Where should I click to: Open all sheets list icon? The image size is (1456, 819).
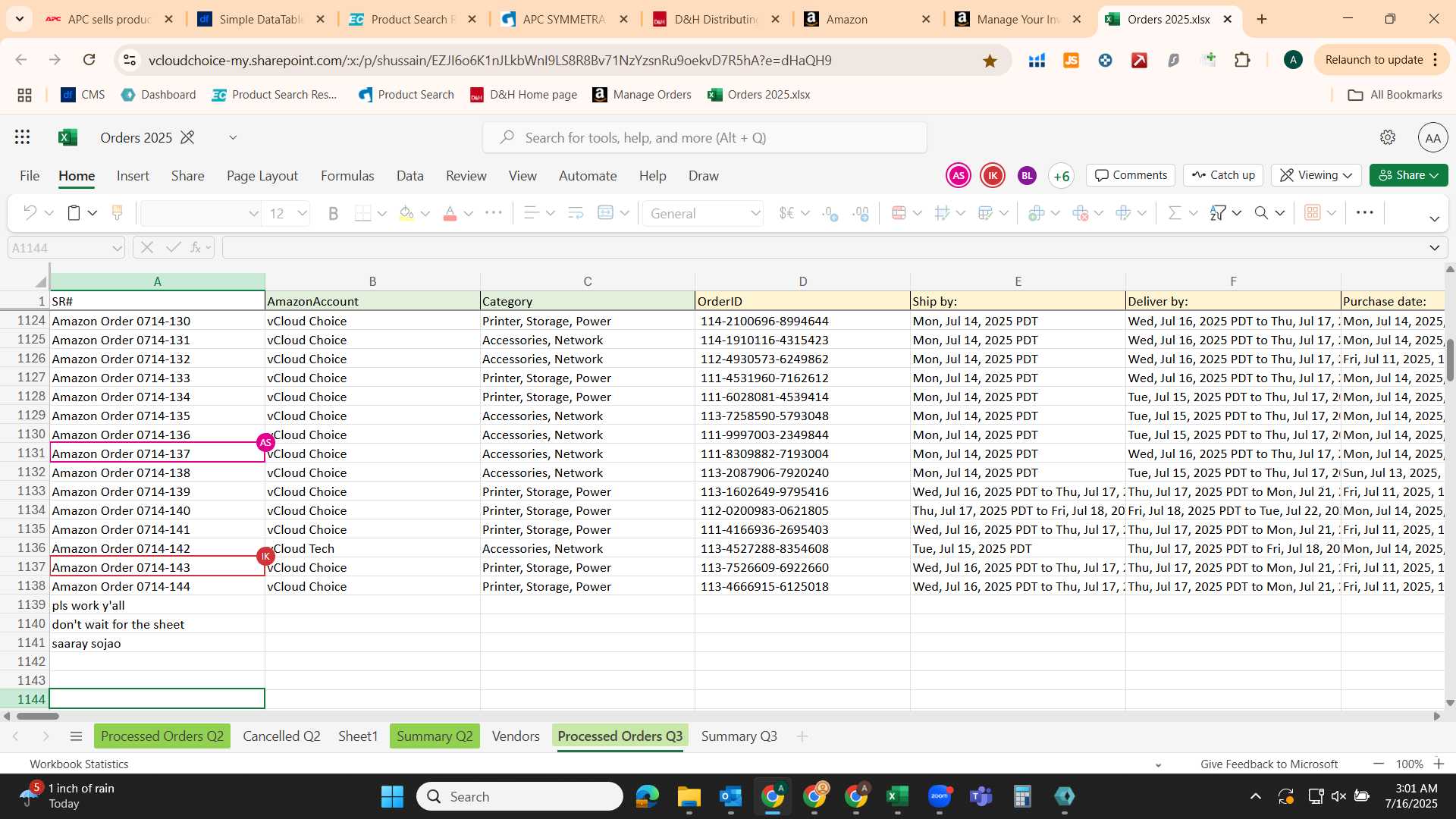[x=76, y=736]
